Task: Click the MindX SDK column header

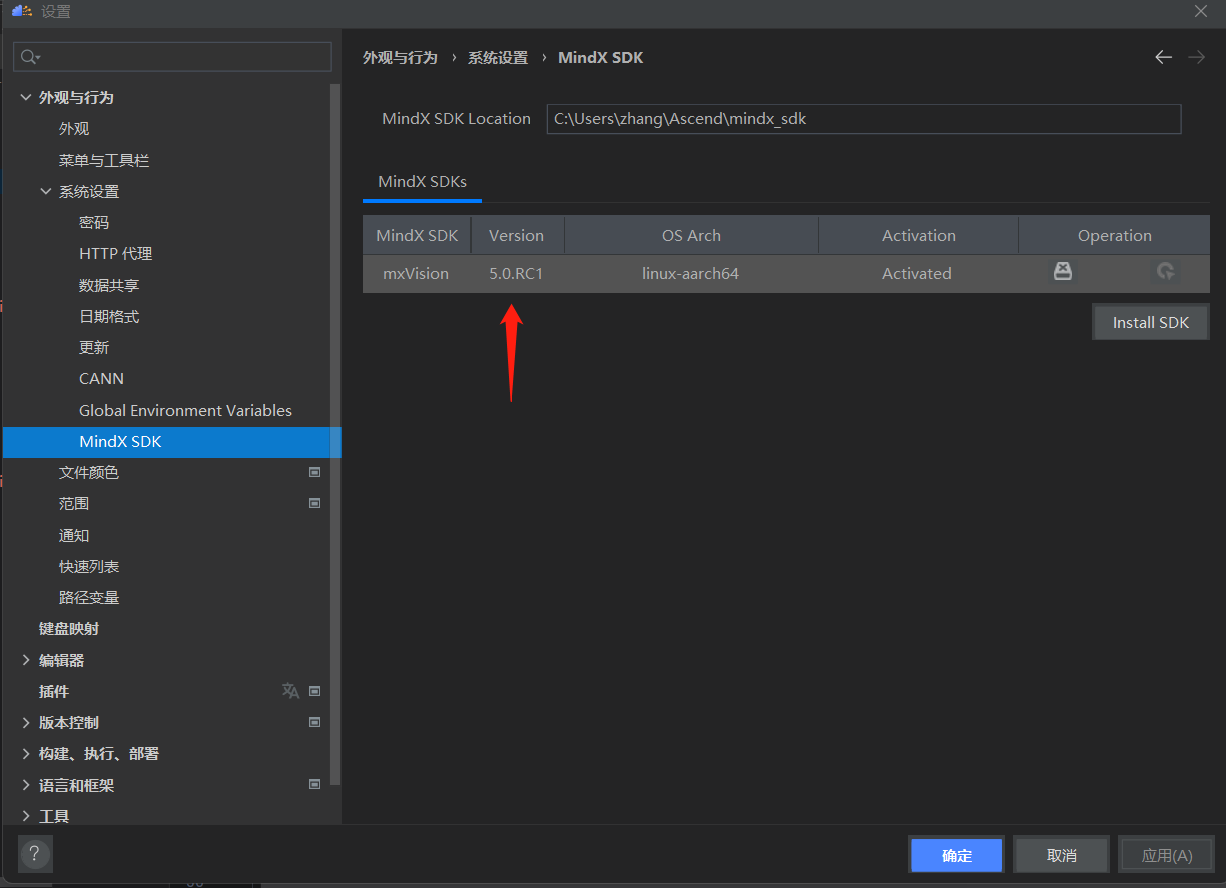Action: pos(417,236)
